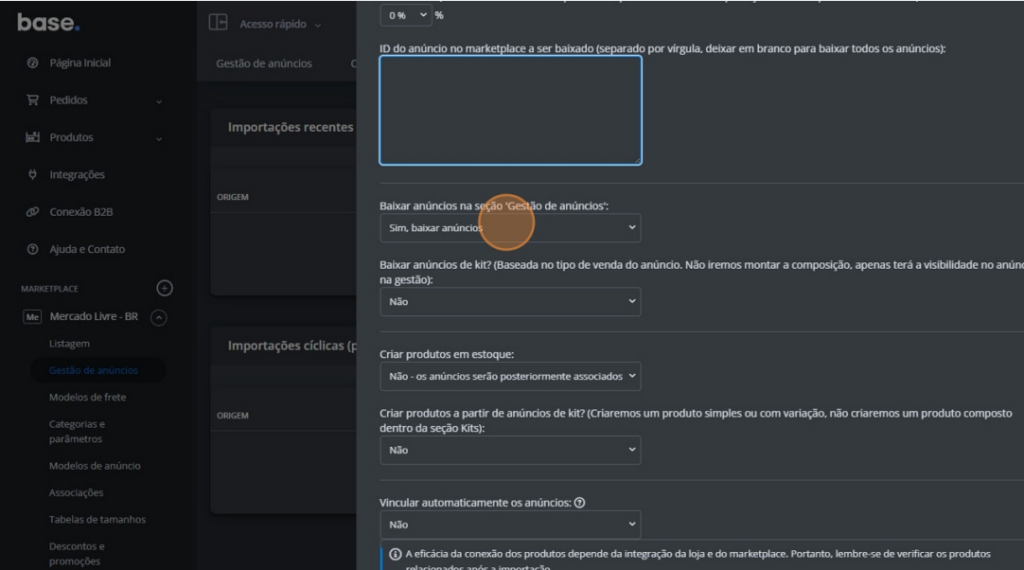The height and width of the screenshot is (570, 1024).
Task: Click the Conexão B2B link icon
Action: point(32,212)
